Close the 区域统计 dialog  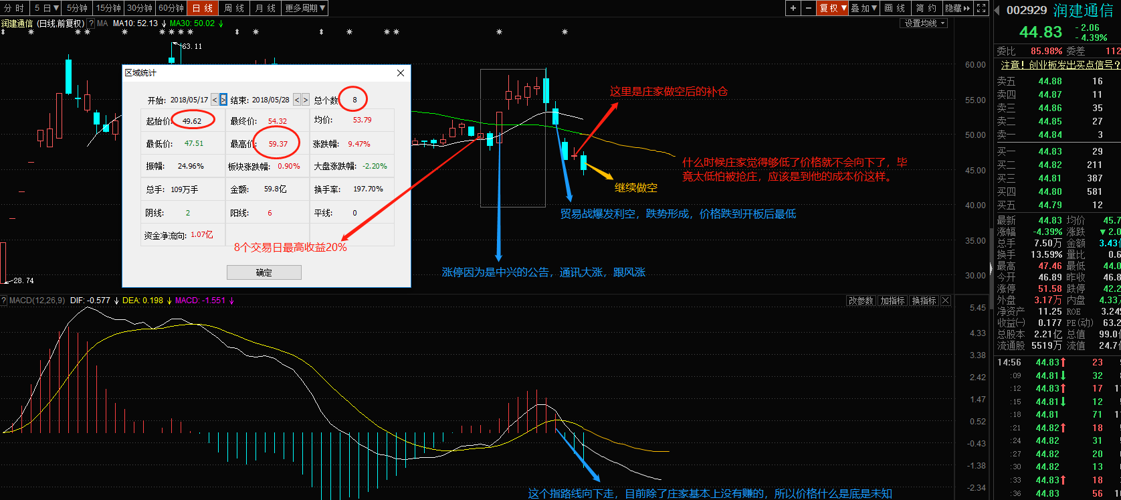coord(400,72)
